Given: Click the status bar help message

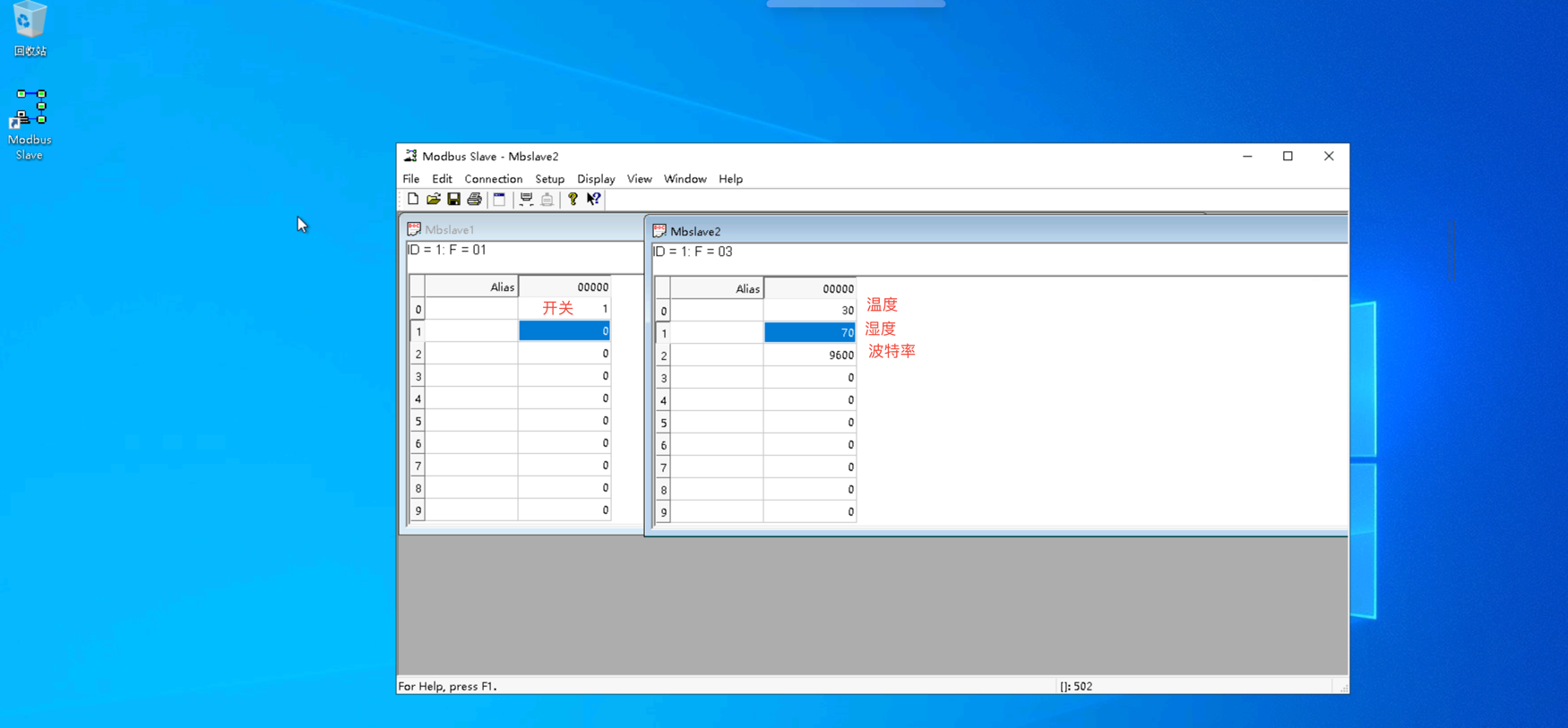Looking at the screenshot, I should pyautogui.click(x=447, y=686).
